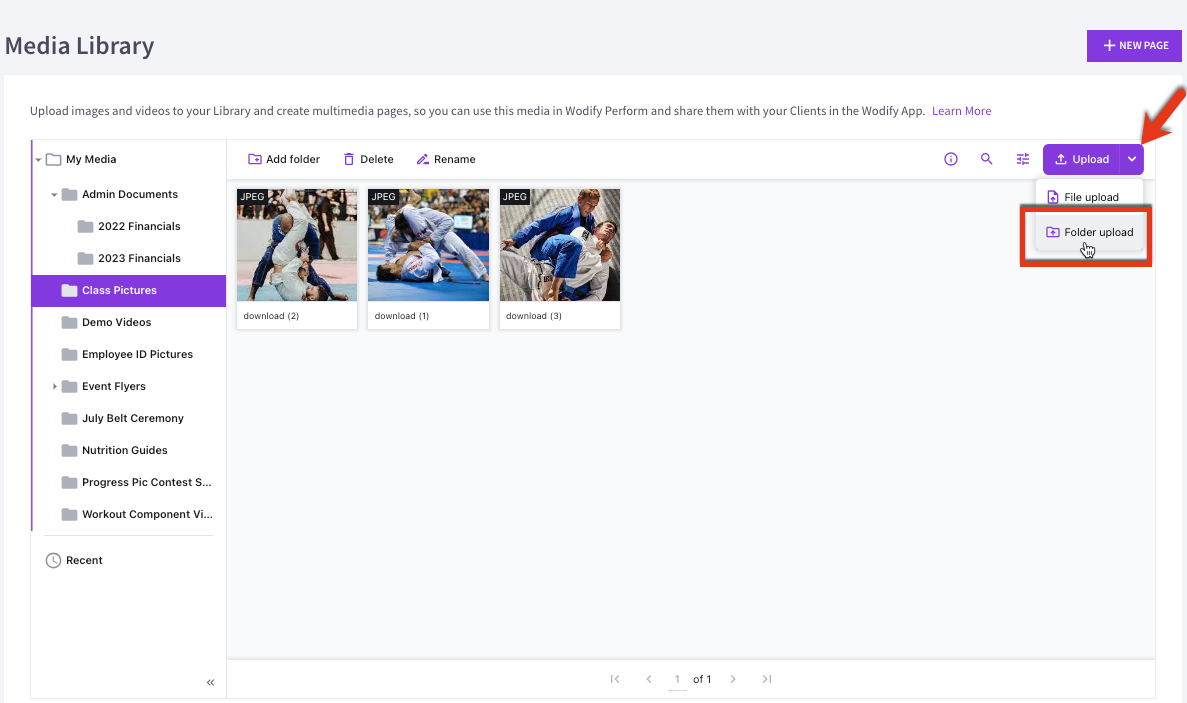Click the Demo Videos folder icon

click(70, 322)
